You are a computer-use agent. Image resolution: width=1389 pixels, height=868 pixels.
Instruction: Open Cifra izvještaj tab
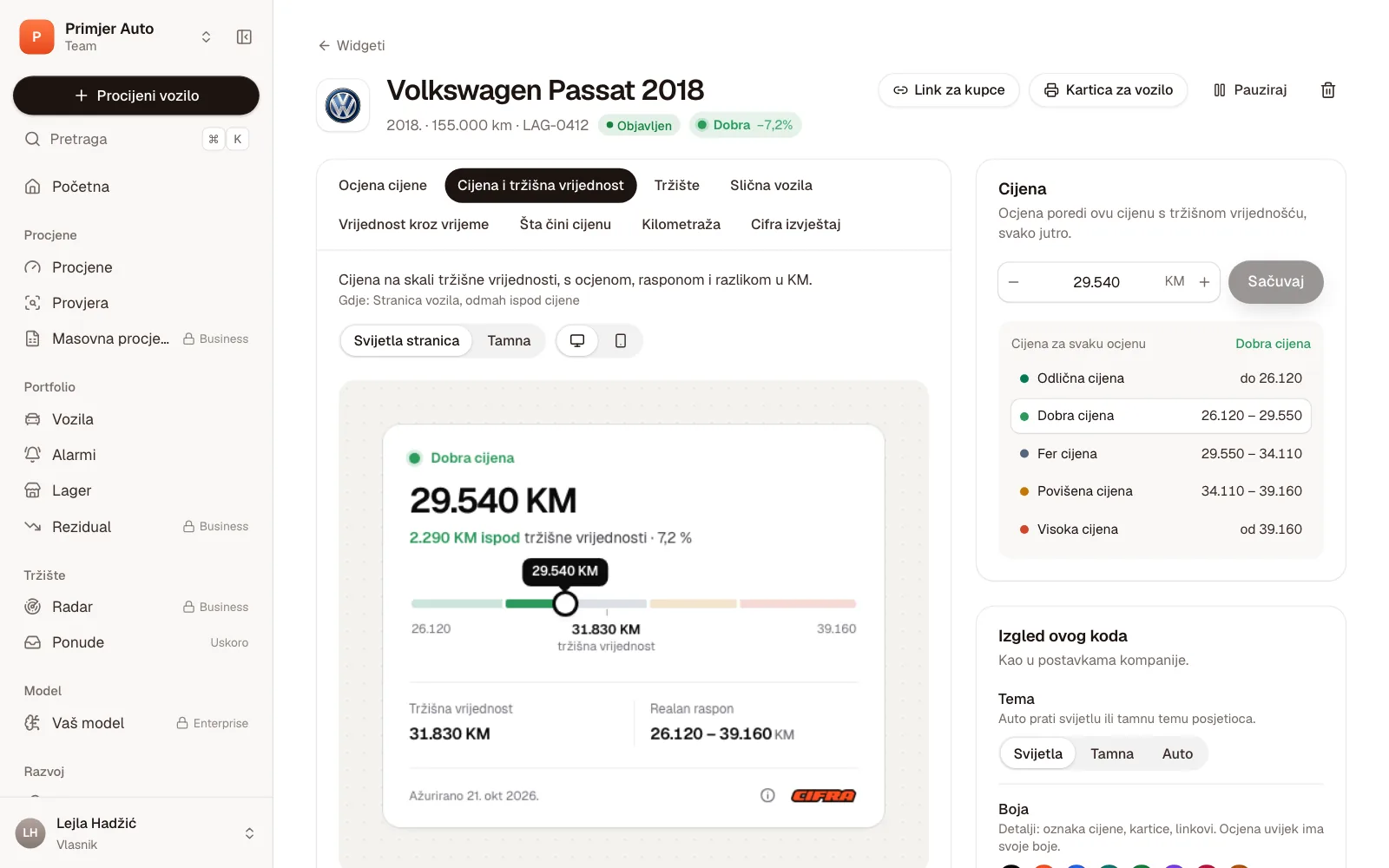(x=795, y=225)
